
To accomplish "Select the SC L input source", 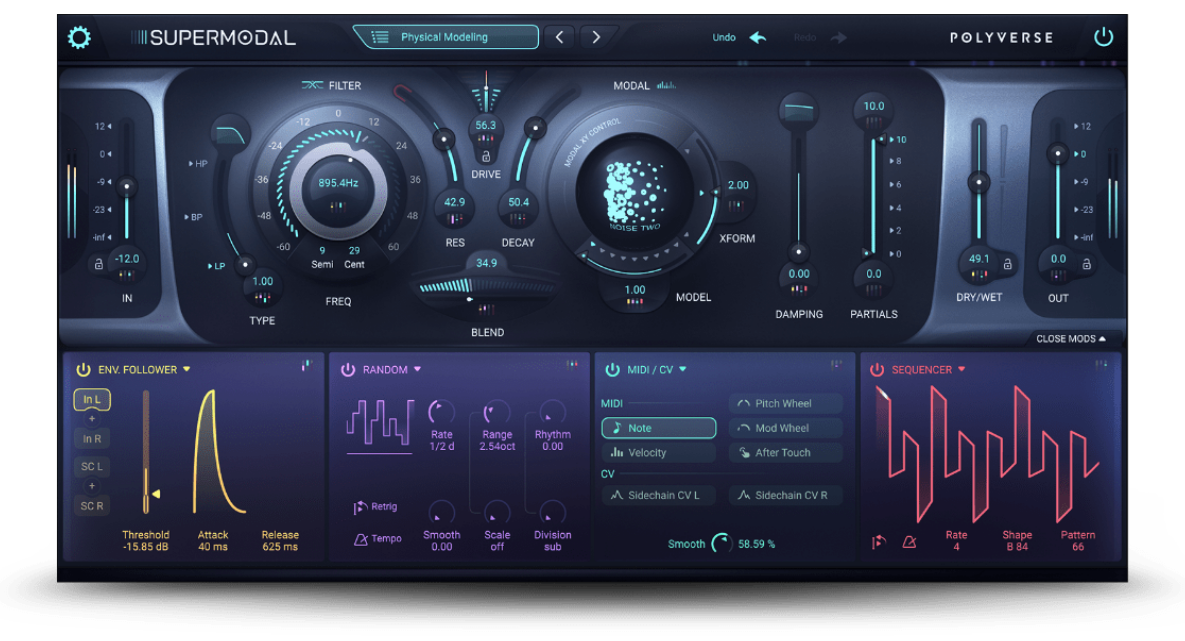I will coord(91,466).
